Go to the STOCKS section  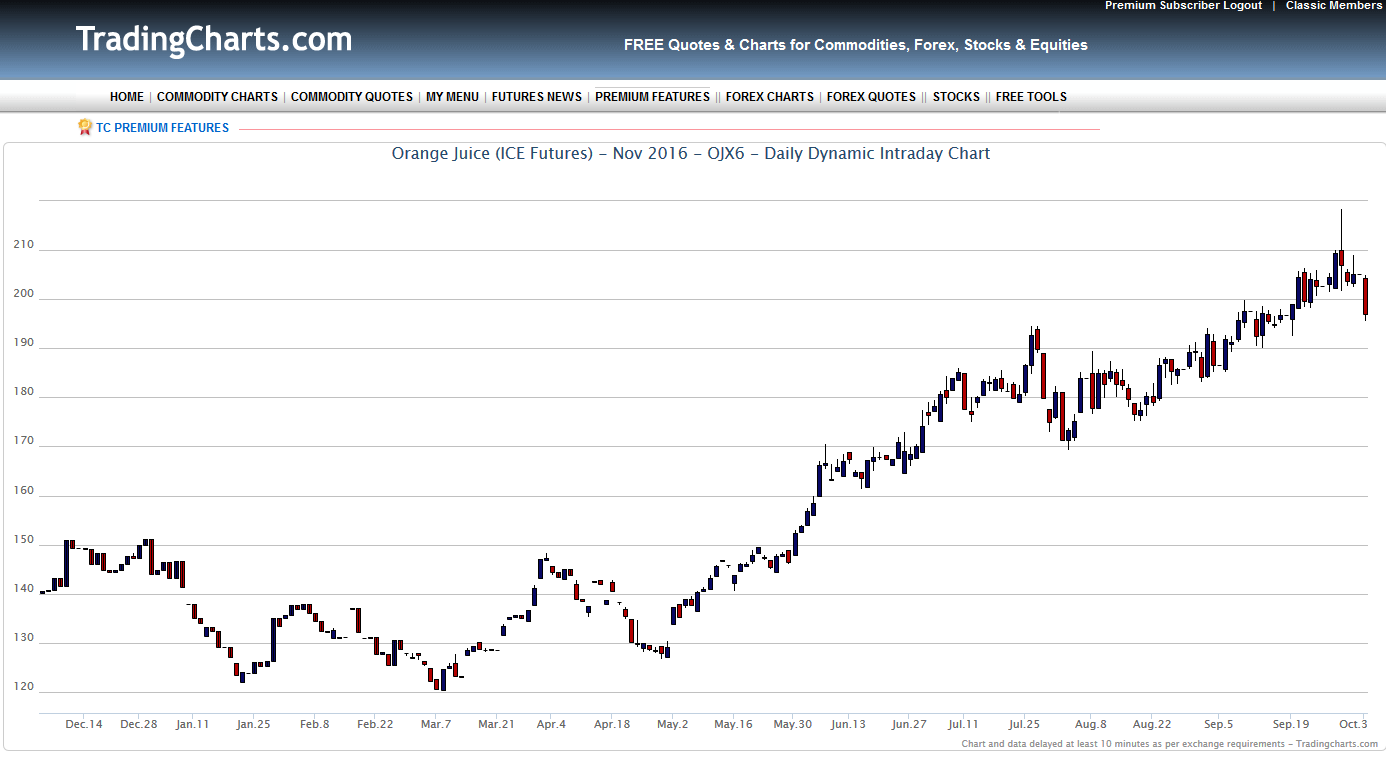pyautogui.click(x=956, y=97)
